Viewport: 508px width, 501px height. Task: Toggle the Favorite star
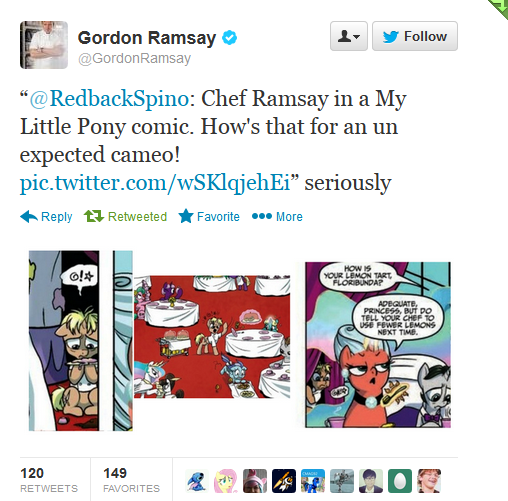pos(209,217)
